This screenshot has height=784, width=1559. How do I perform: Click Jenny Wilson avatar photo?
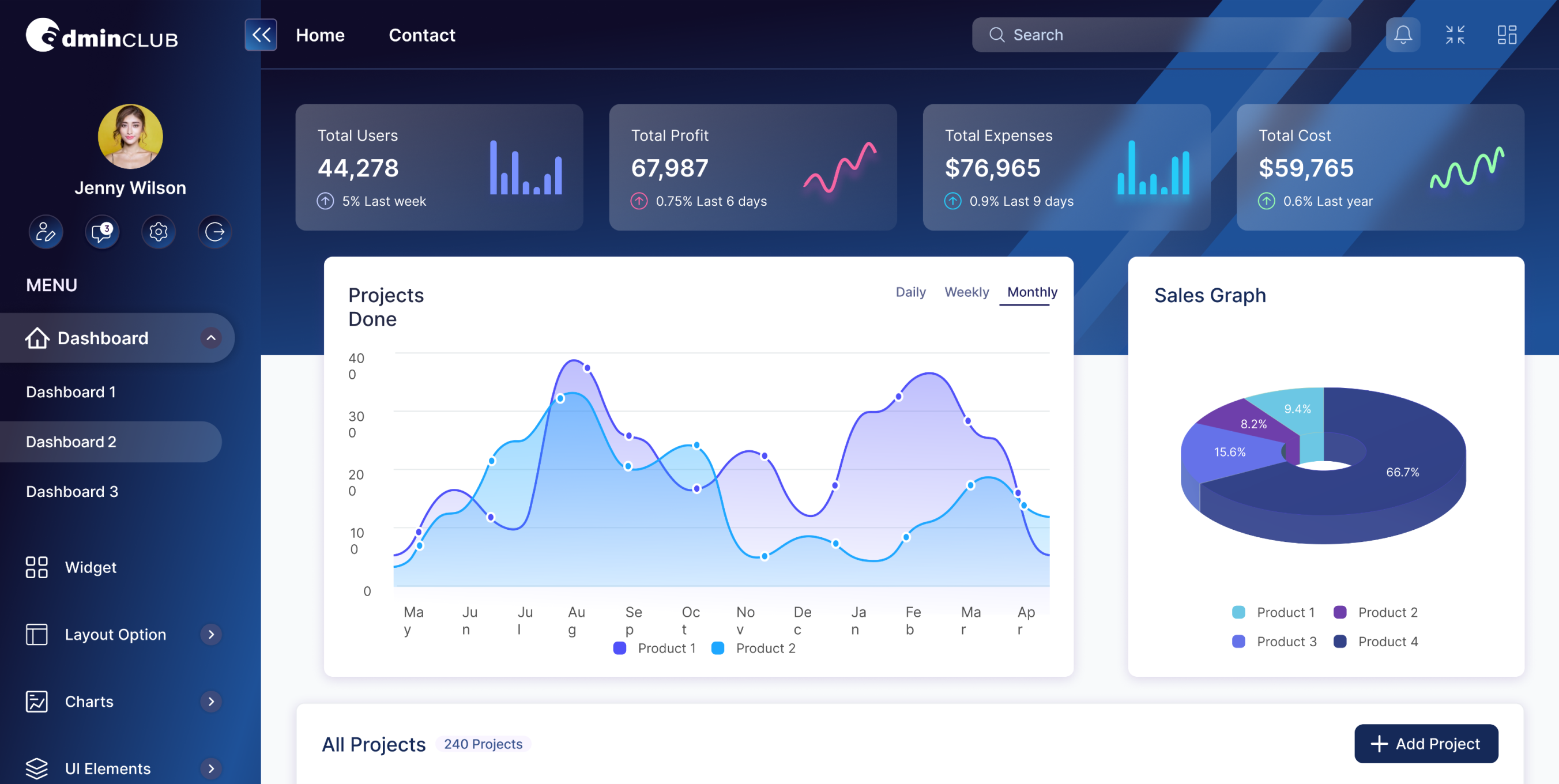click(x=130, y=136)
